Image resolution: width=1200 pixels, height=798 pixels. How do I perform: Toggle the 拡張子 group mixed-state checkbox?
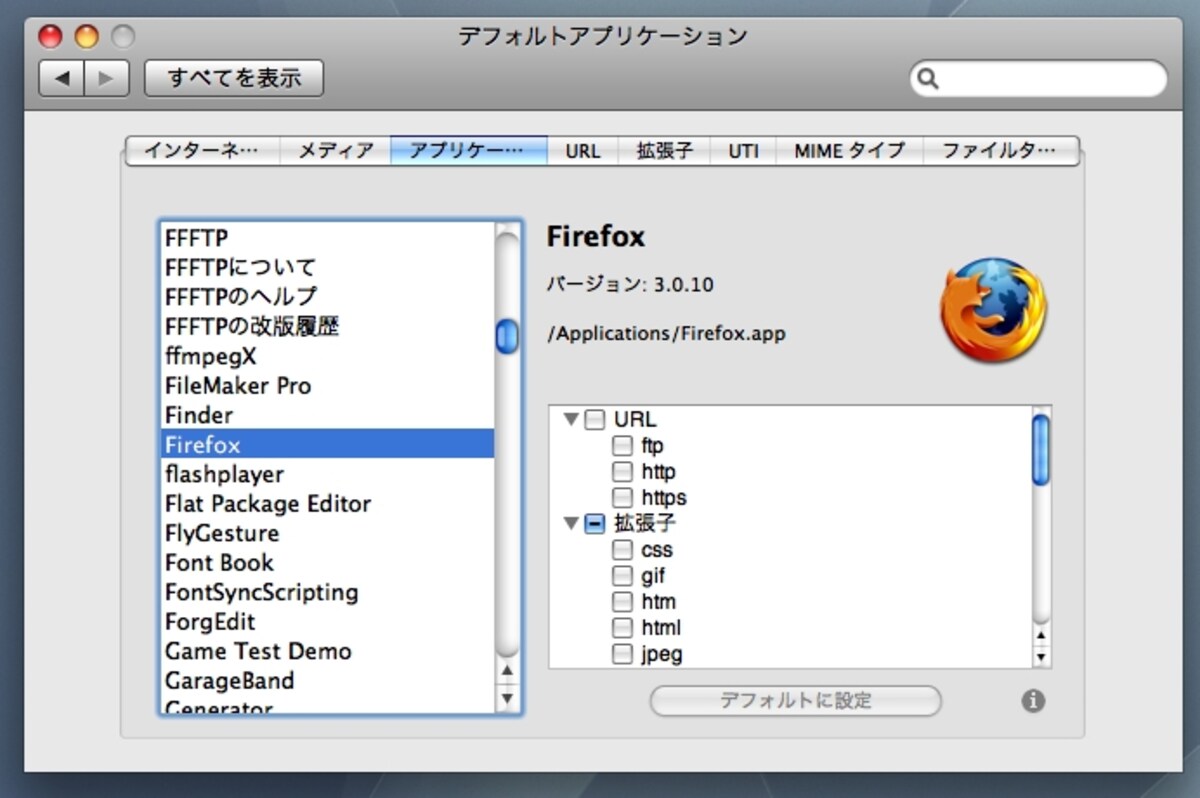[595, 523]
